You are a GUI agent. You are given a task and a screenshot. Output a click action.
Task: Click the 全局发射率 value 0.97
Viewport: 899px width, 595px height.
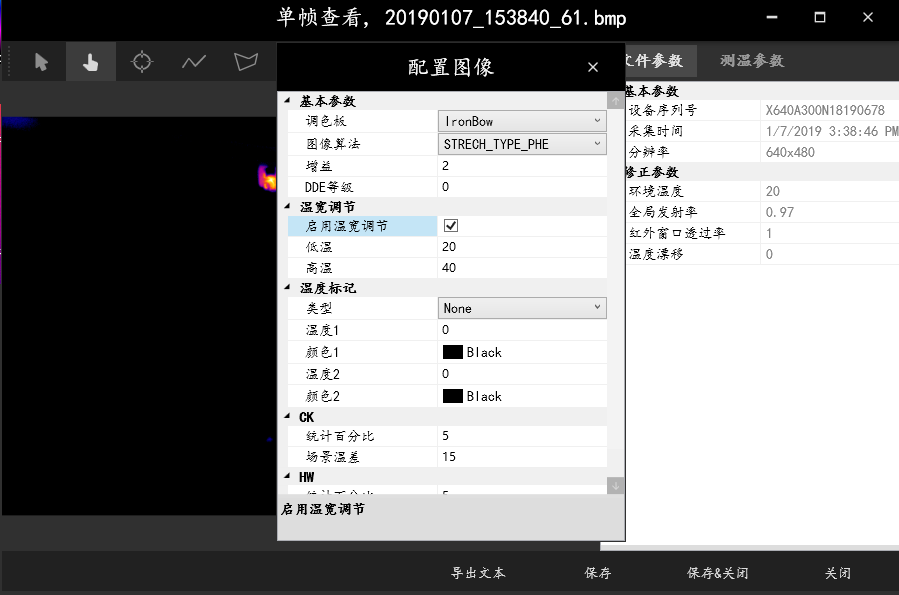pos(780,213)
